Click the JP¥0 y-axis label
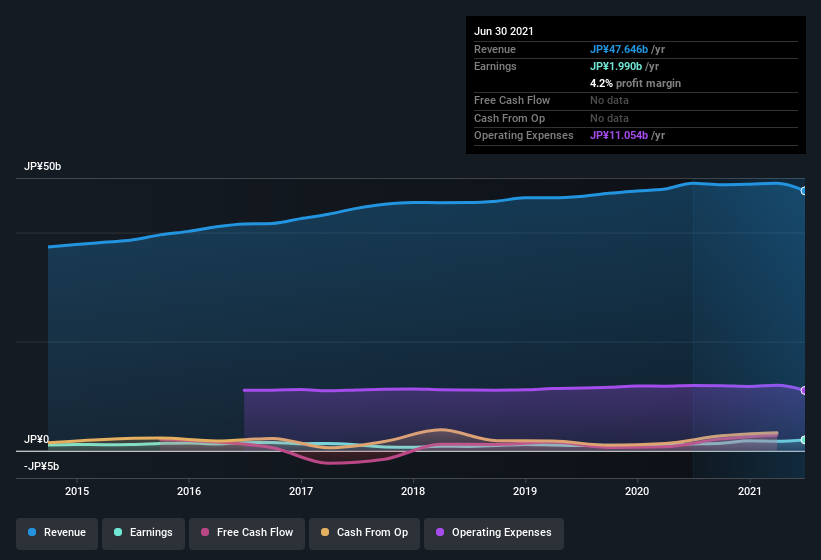This screenshot has height=560, width=821. point(37,440)
